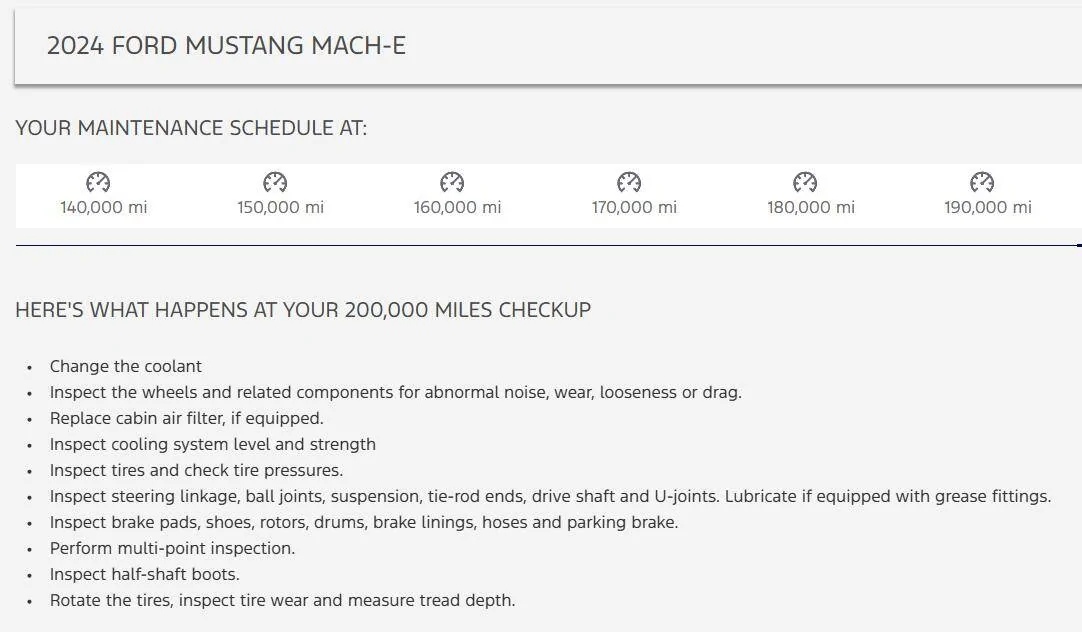The image size is (1082, 632).
Task: Pick the 190,000 mi gauge icon
Action: coord(982,182)
